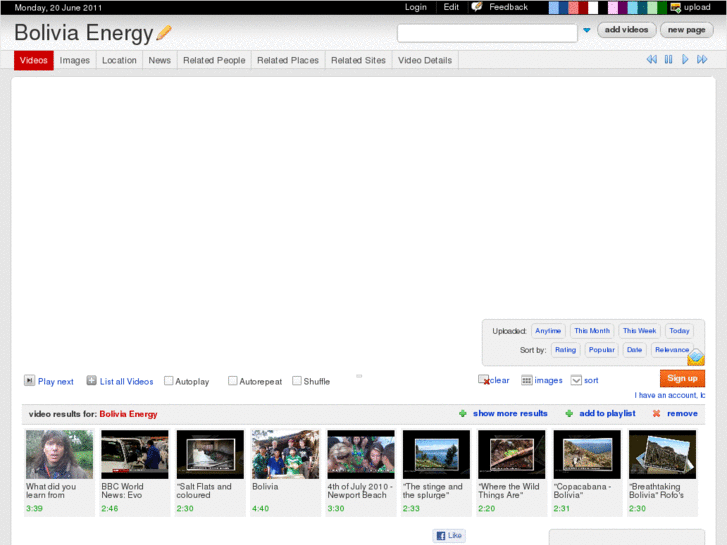Enable the Autoplay checkbox
This screenshot has height=545, width=727.
[x=169, y=381]
